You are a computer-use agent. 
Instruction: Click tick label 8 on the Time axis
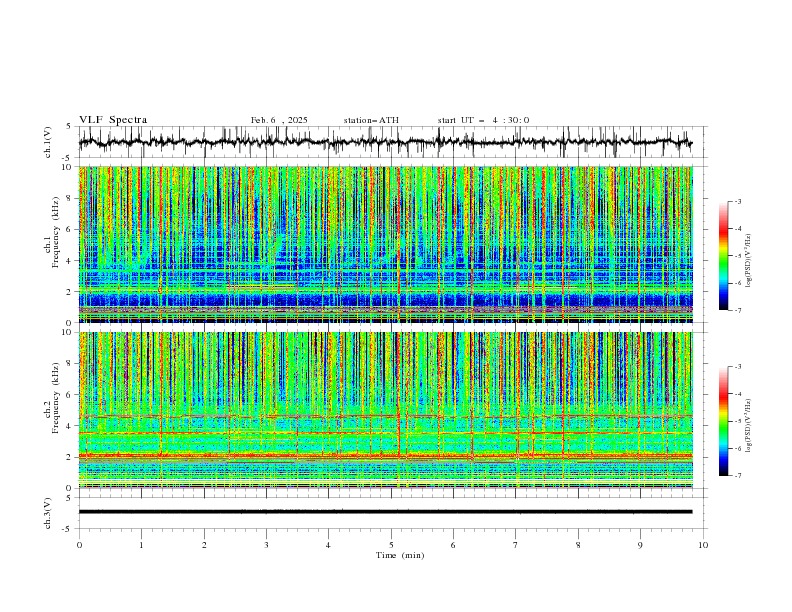[578, 545]
